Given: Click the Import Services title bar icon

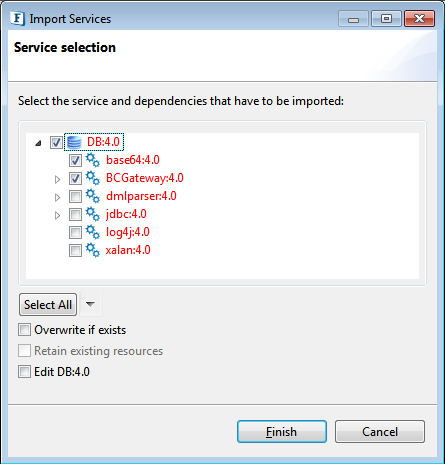Looking at the screenshot, I should click(x=17, y=19).
